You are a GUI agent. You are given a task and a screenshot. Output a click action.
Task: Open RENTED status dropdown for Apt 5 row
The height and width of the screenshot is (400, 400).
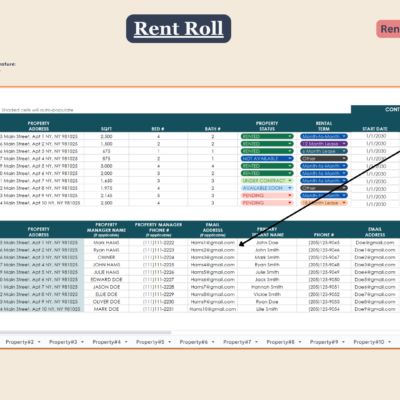tap(267, 166)
